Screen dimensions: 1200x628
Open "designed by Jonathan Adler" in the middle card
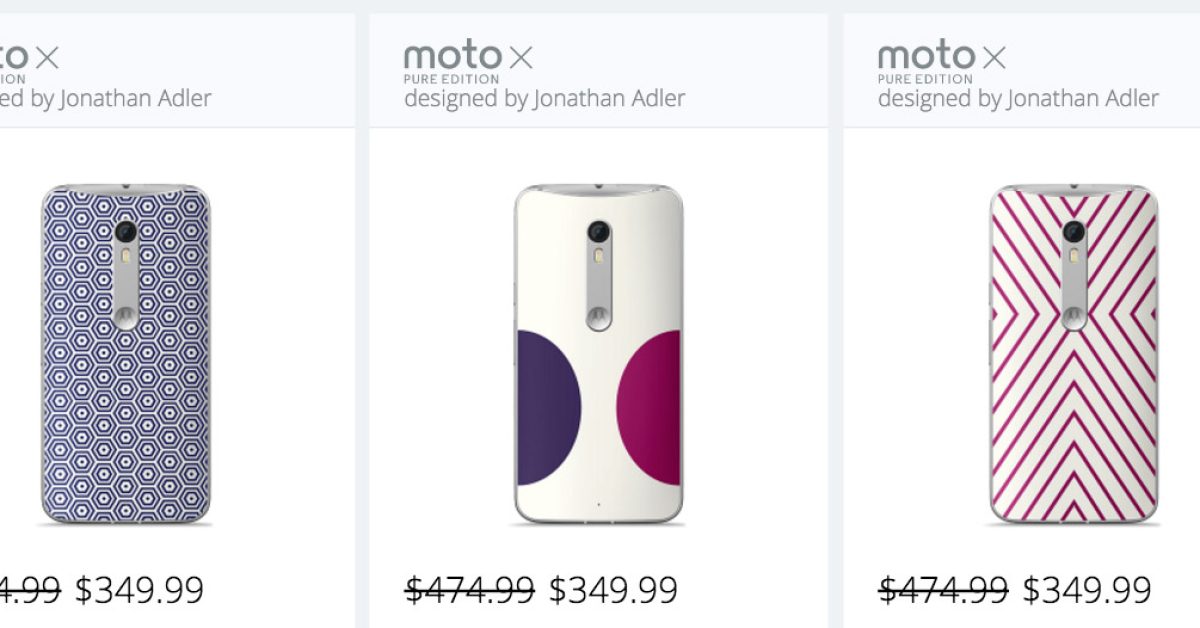tap(544, 99)
